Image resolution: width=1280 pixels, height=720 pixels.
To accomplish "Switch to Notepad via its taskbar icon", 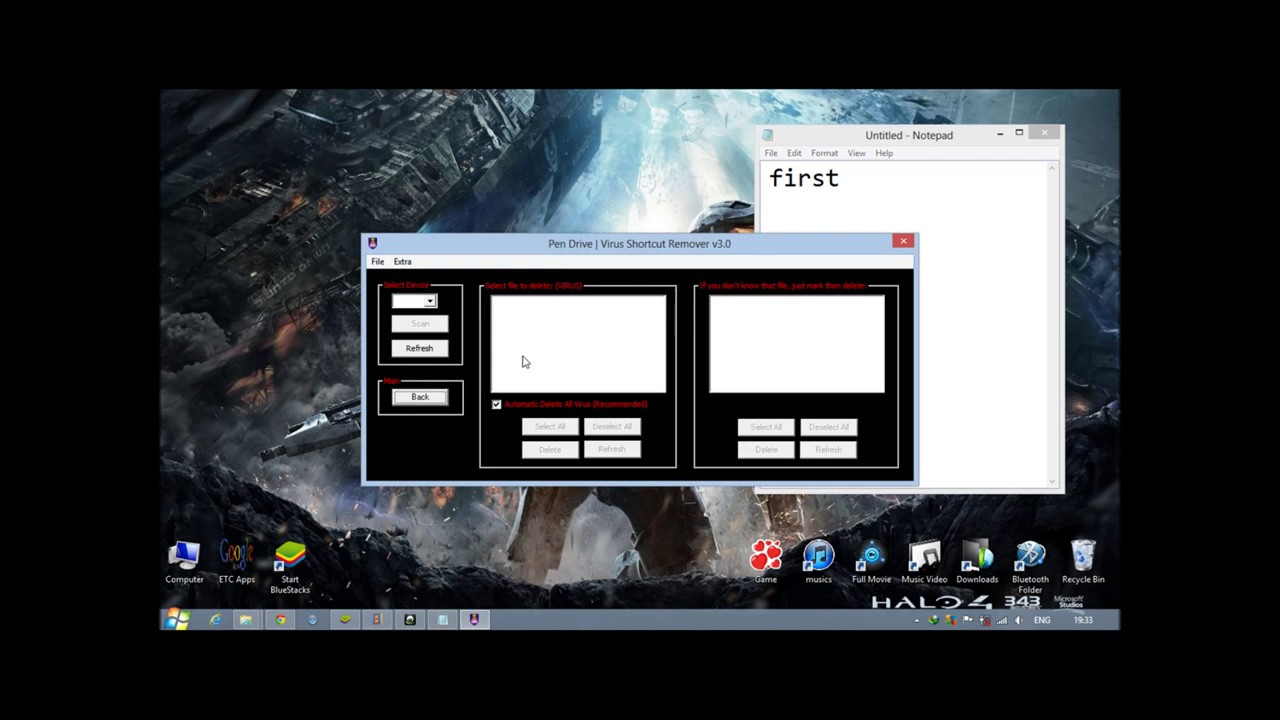I will coord(442,620).
